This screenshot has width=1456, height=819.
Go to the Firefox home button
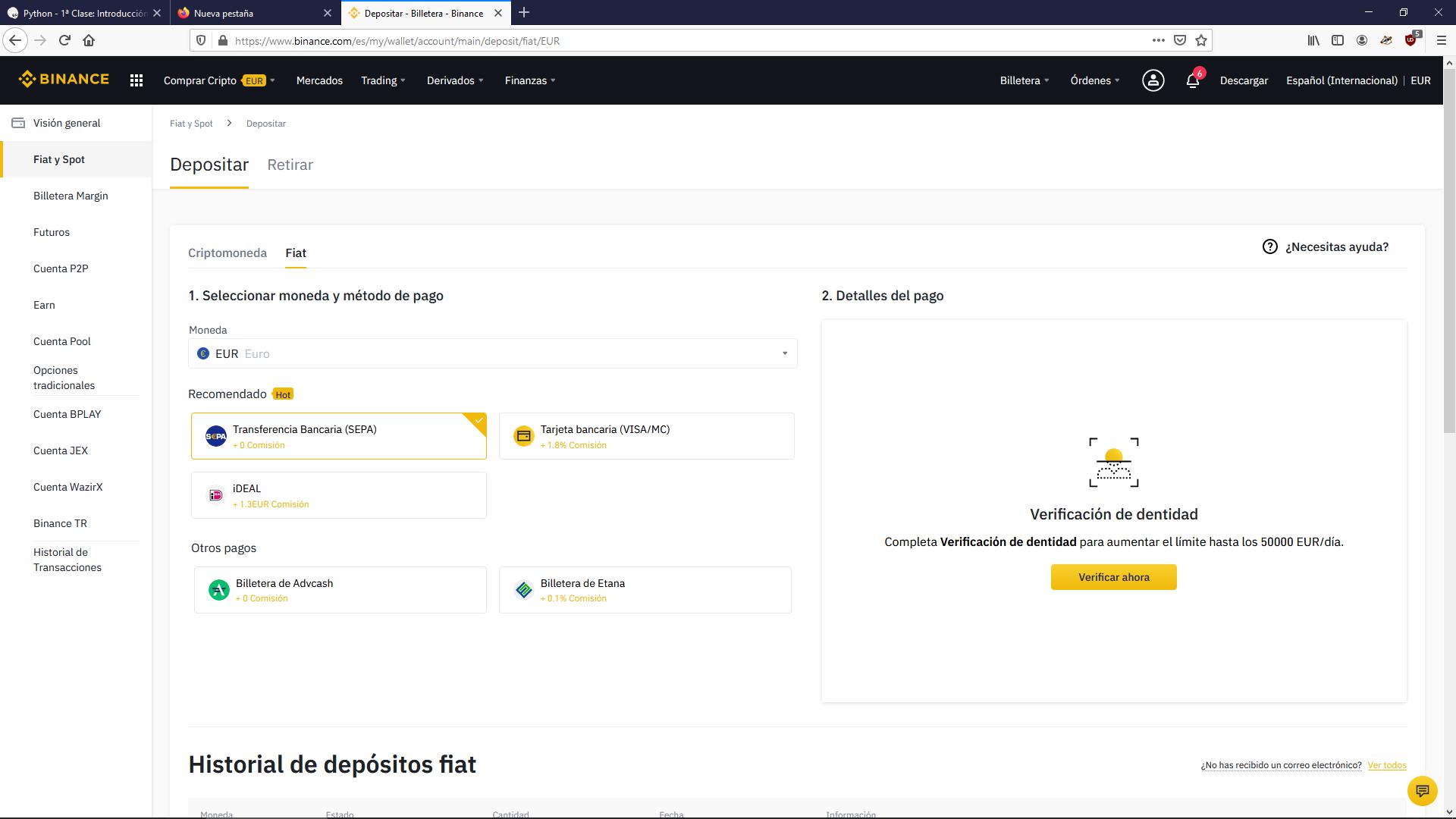click(89, 41)
